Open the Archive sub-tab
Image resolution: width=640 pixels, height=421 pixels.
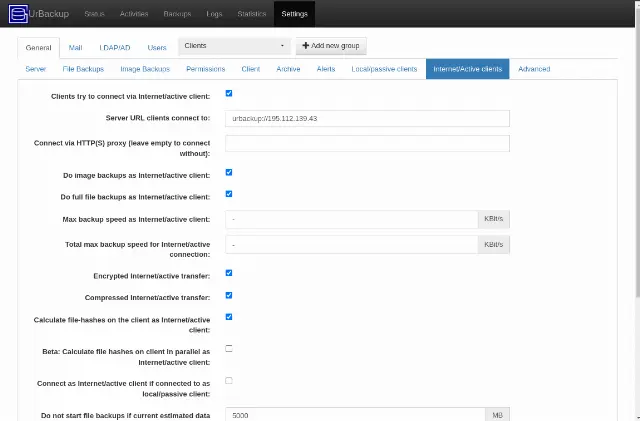pos(288,69)
